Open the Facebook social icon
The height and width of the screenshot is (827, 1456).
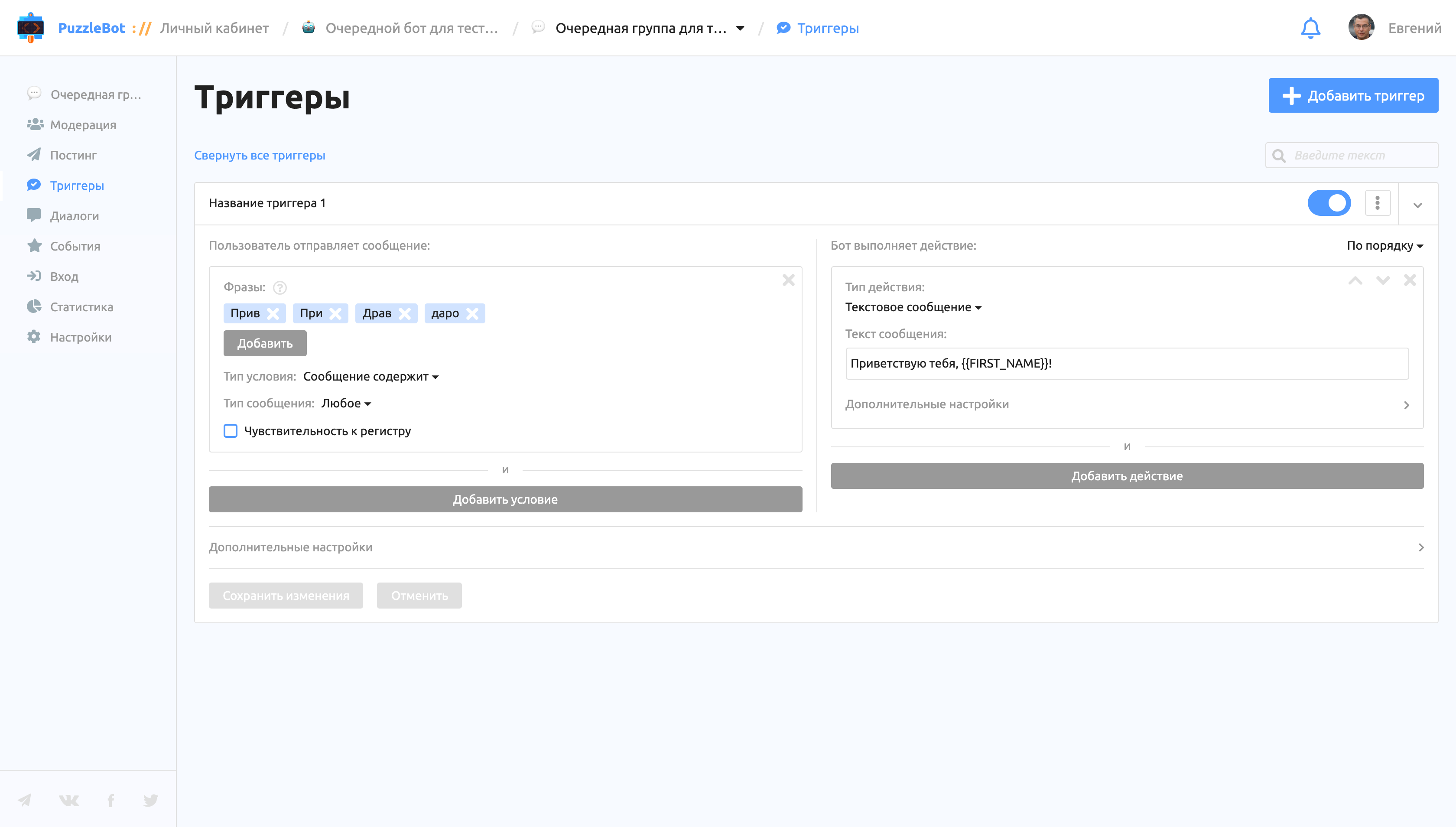(111, 800)
